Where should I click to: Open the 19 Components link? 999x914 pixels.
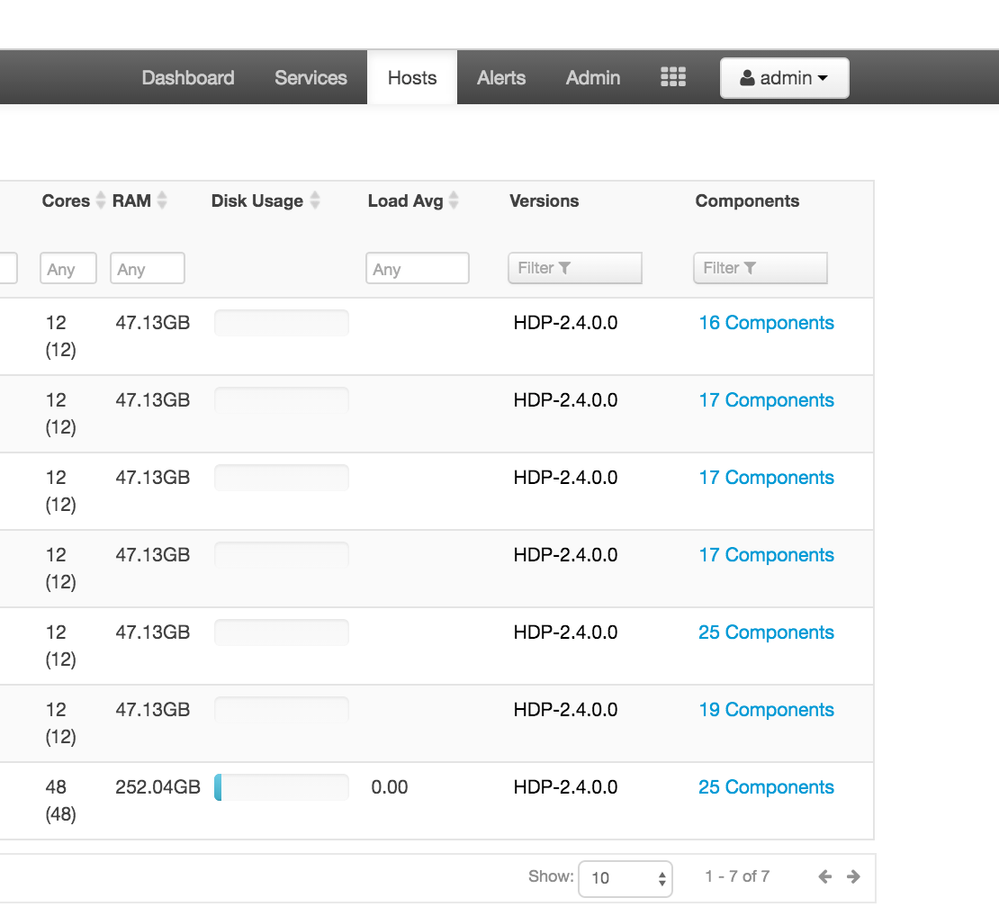click(x=766, y=710)
